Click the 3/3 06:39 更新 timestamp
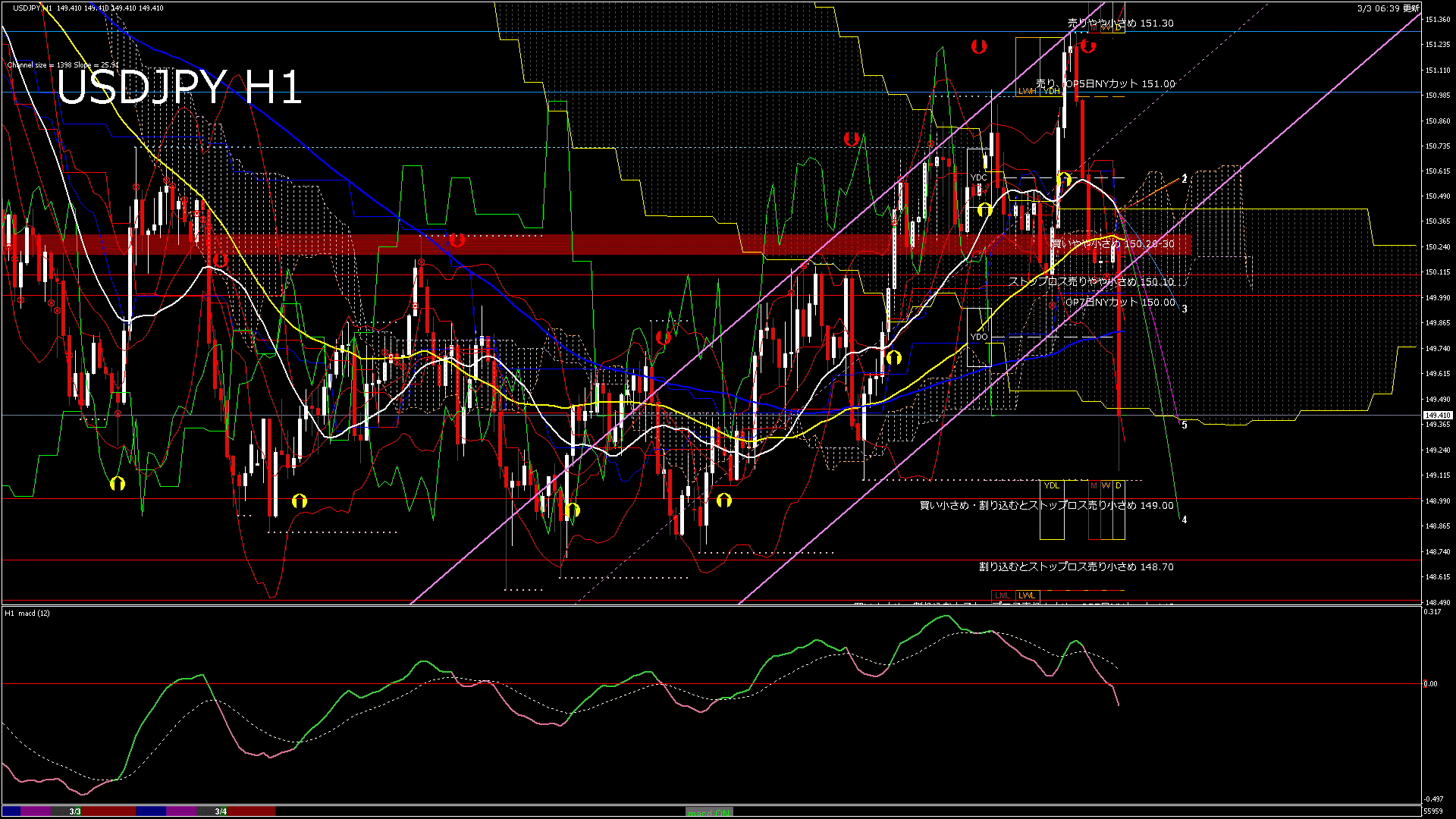 click(1388, 8)
